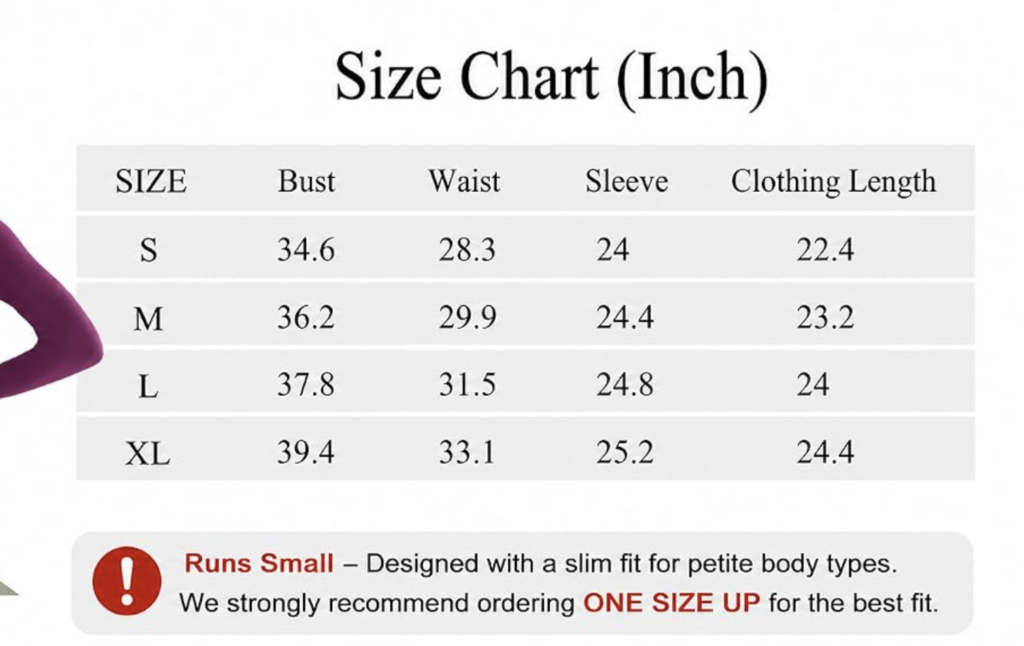Click the red exclamation warning icon
Image resolution: width=1024 pixels, height=646 pixels.
127,581
